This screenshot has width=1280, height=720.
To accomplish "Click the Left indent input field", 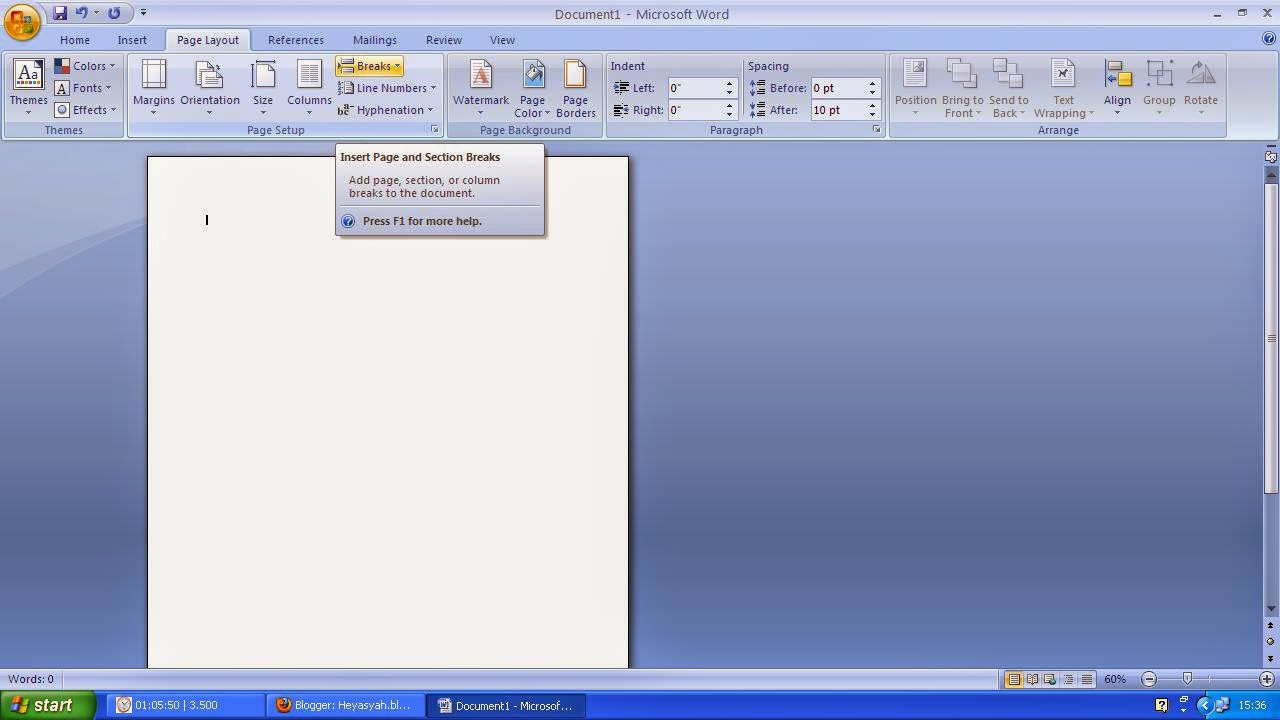I will (697, 88).
